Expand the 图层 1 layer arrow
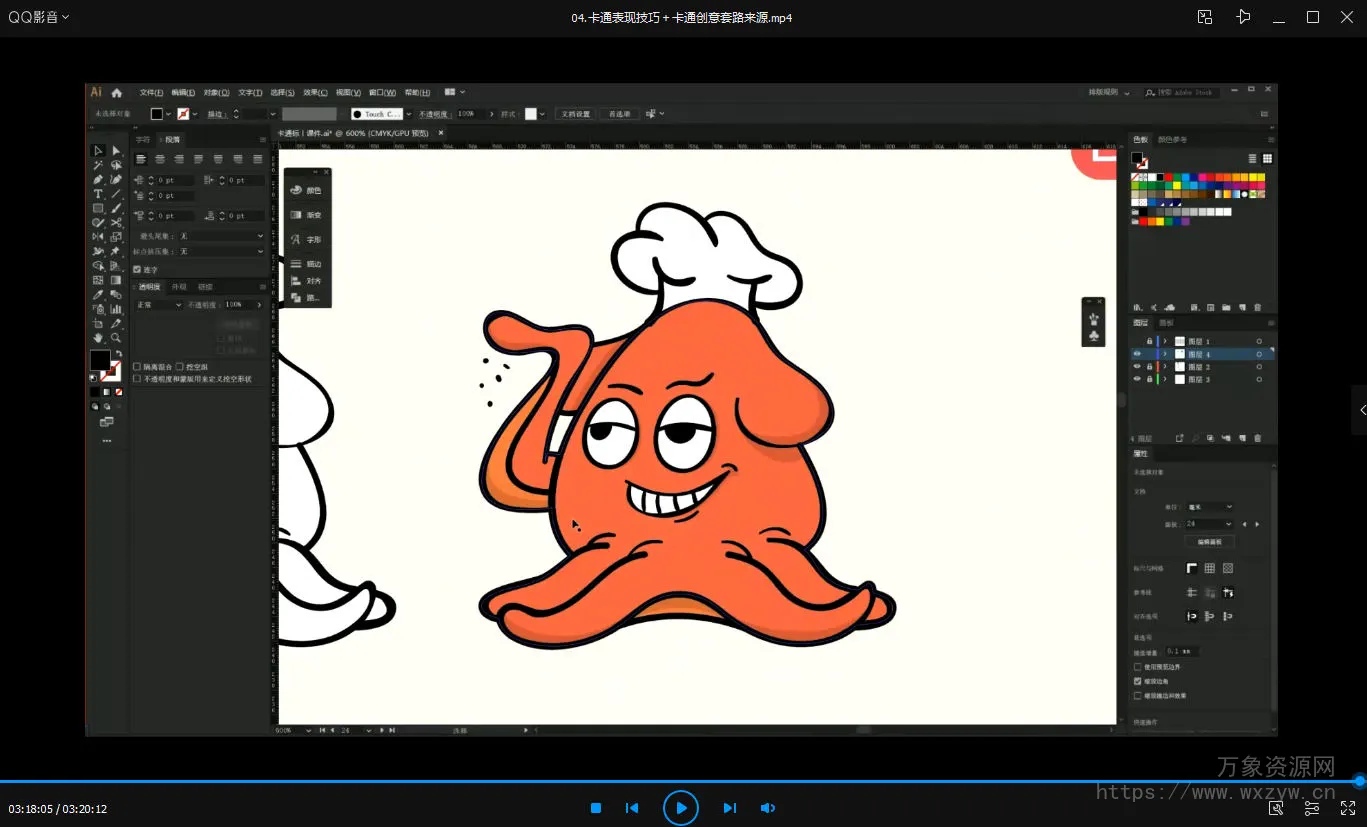Screen dimensions: 1367x827 click(x=1165, y=342)
